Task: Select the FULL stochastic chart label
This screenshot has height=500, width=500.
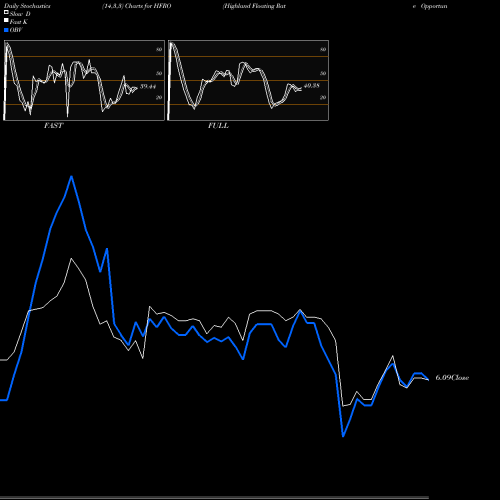Action: tap(218, 126)
